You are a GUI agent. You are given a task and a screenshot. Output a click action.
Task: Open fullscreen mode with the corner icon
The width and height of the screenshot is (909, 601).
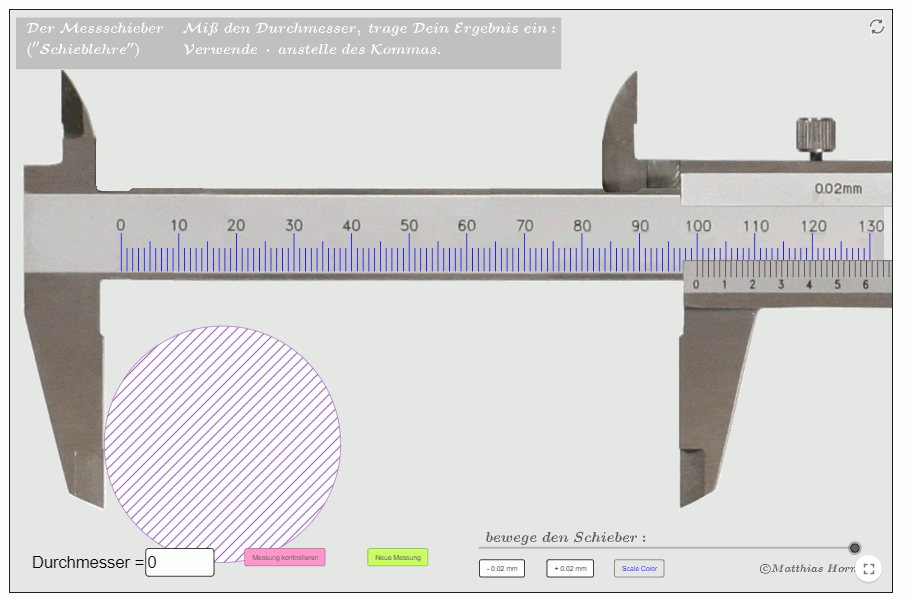tap(868, 569)
